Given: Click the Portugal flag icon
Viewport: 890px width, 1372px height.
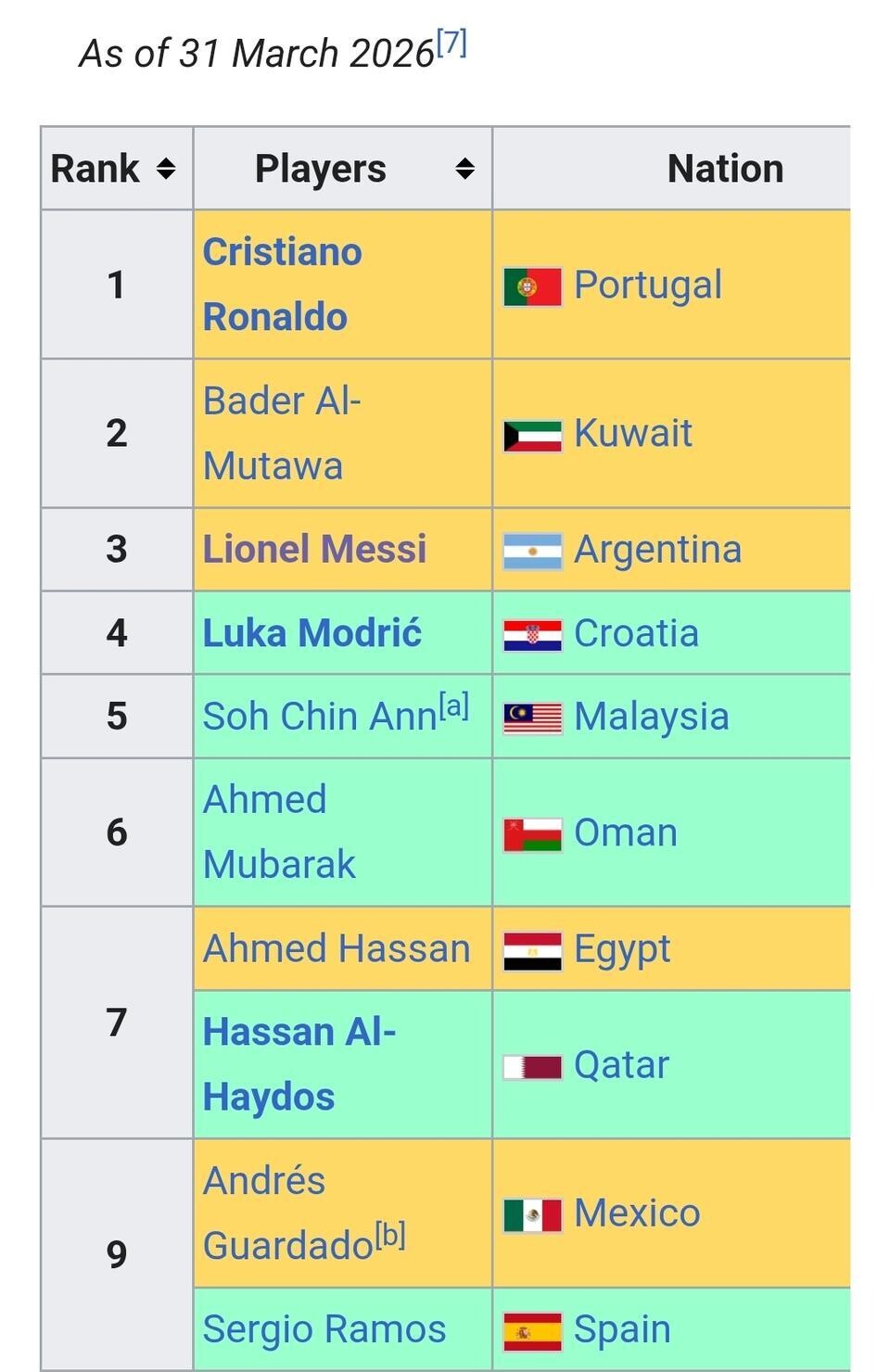Looking at the screenshot, I should pyautogui.click(x=532, y=286).
